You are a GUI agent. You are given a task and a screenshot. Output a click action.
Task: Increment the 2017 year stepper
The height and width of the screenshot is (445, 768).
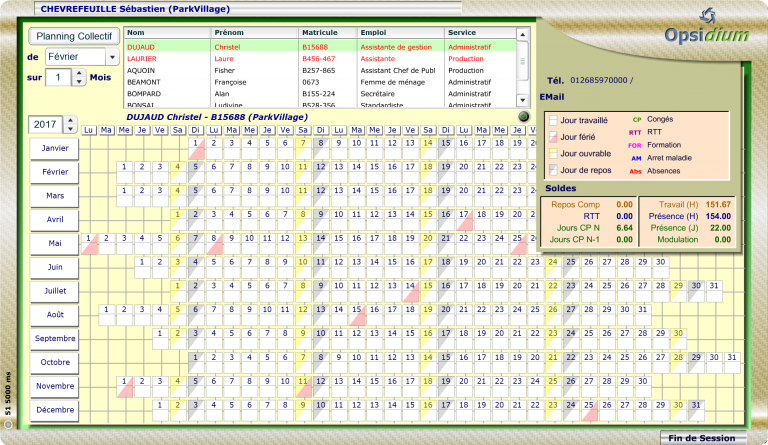[69, 120]
